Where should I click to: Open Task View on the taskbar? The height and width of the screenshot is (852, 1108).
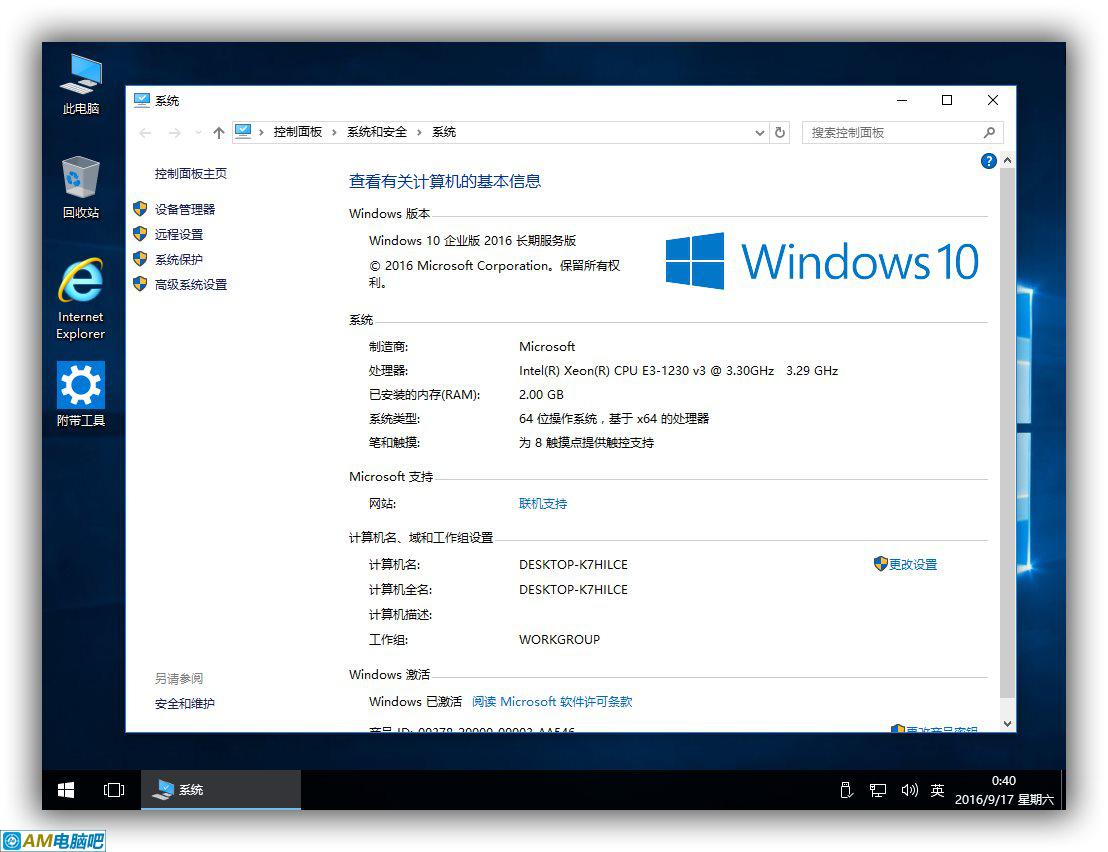[114, 790]
